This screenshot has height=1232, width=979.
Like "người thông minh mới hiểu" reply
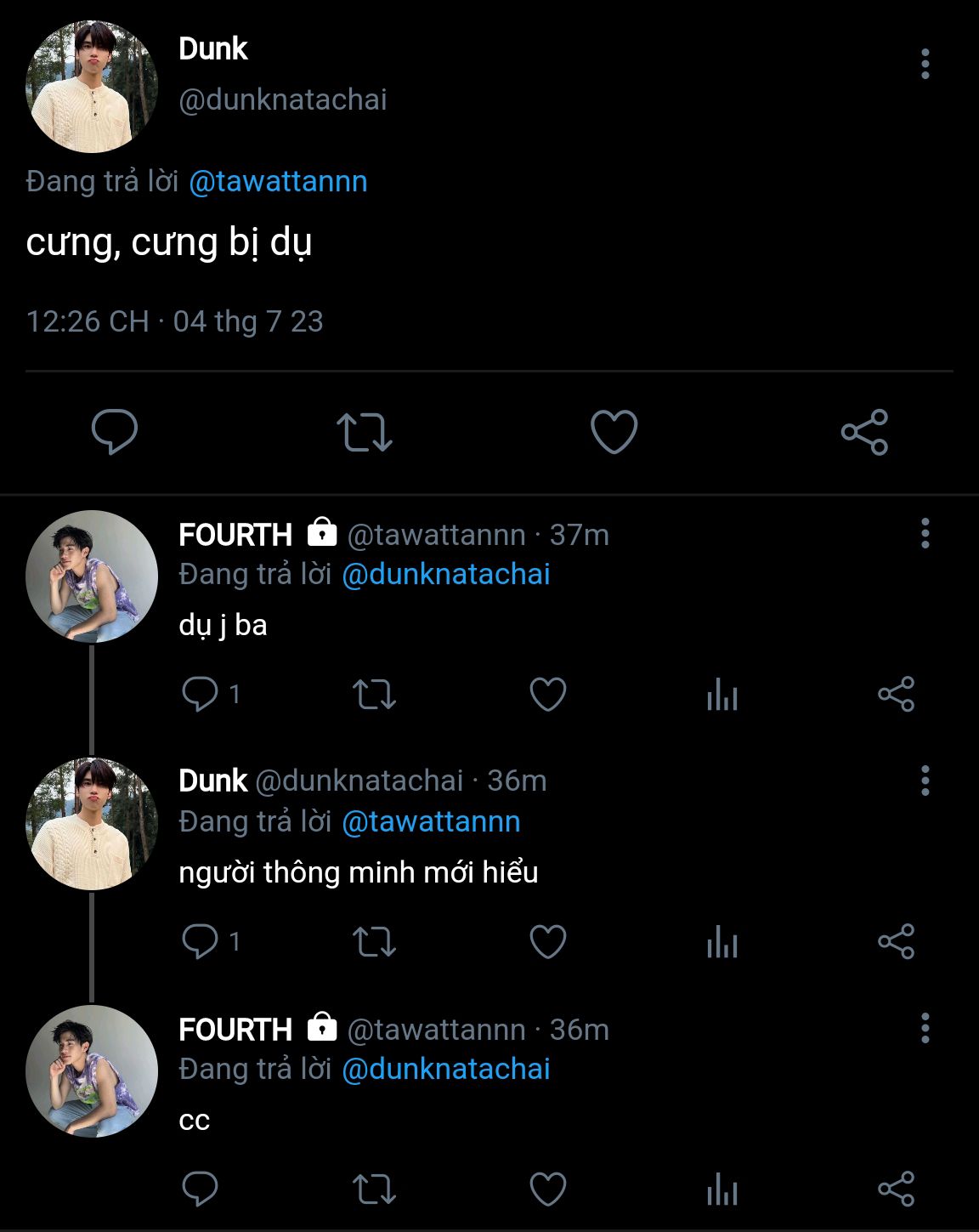(548, 941)
